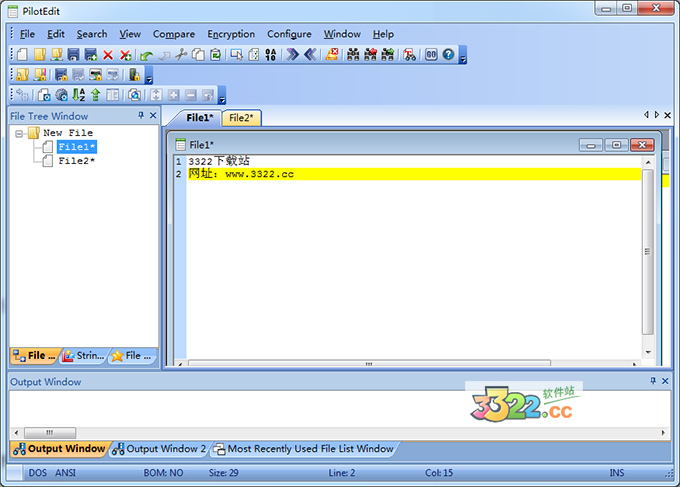Click editor vertical scrollbar down arrow
The height and width of the screenshot is (487, 680).
pyautogui.click(x=648, y=352)
